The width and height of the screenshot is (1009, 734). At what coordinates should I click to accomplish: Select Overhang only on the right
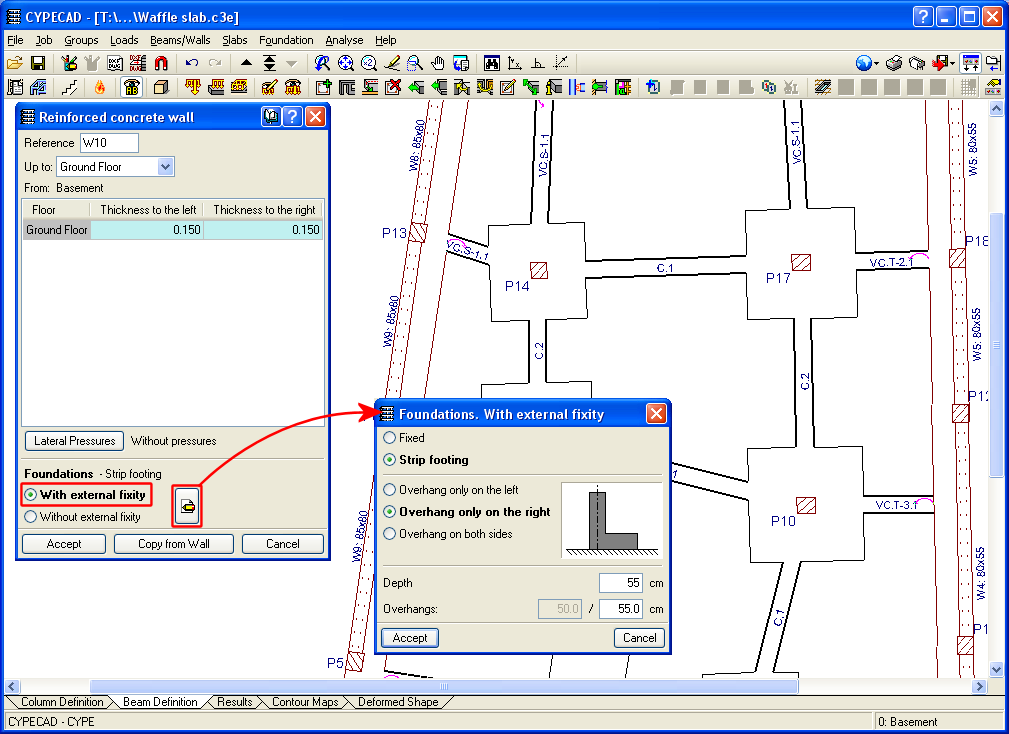coord(467,512)
